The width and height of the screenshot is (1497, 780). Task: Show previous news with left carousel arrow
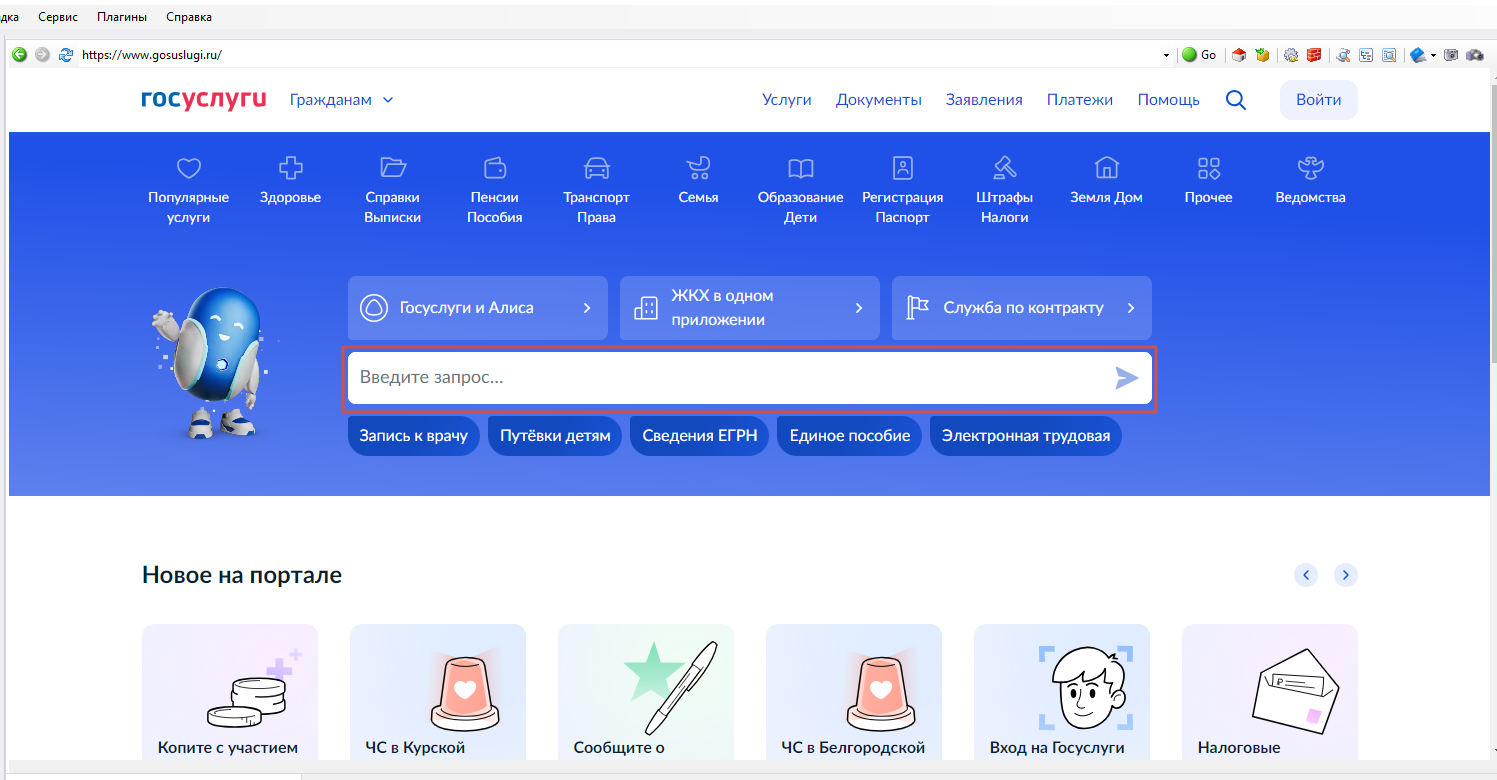[1306, 575]
